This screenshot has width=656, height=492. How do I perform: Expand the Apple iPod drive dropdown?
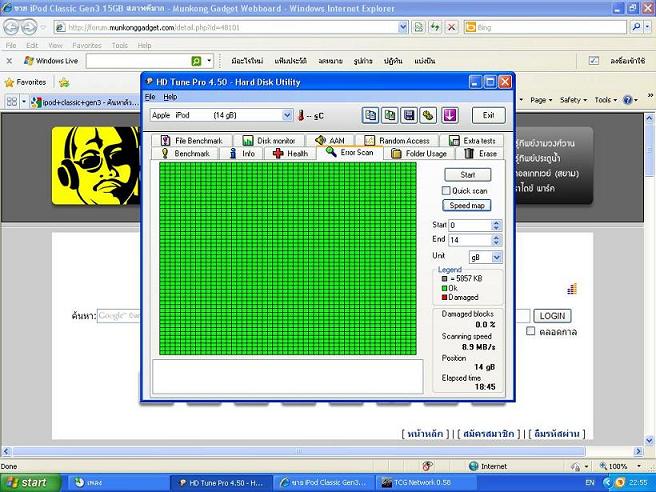287,115
